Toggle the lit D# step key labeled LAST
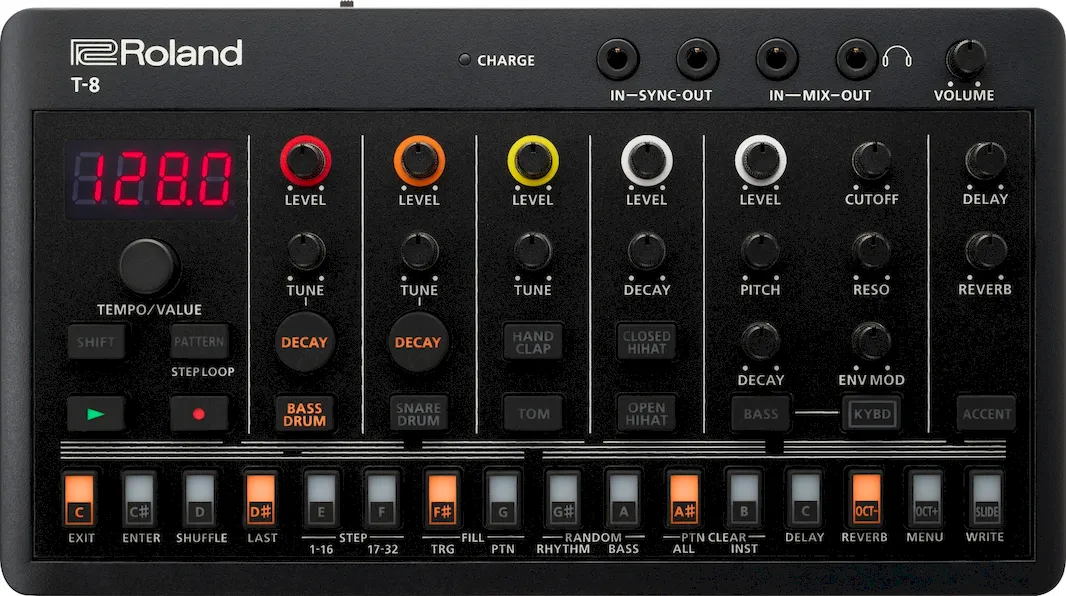Screen dimensions: 1066x596 (x=260, y=499)
